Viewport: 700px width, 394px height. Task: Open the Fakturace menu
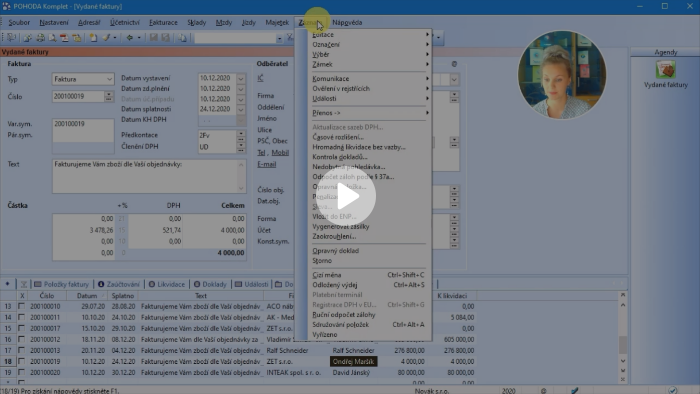pyautogui.click(x=163, y=22)
